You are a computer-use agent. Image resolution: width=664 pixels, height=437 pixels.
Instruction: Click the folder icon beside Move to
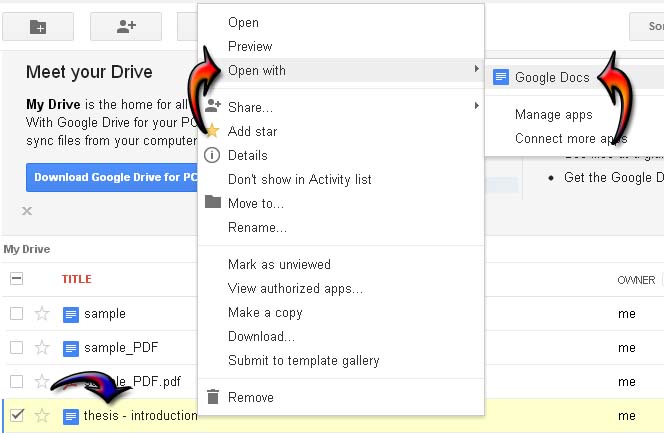[x=213, y=202]
